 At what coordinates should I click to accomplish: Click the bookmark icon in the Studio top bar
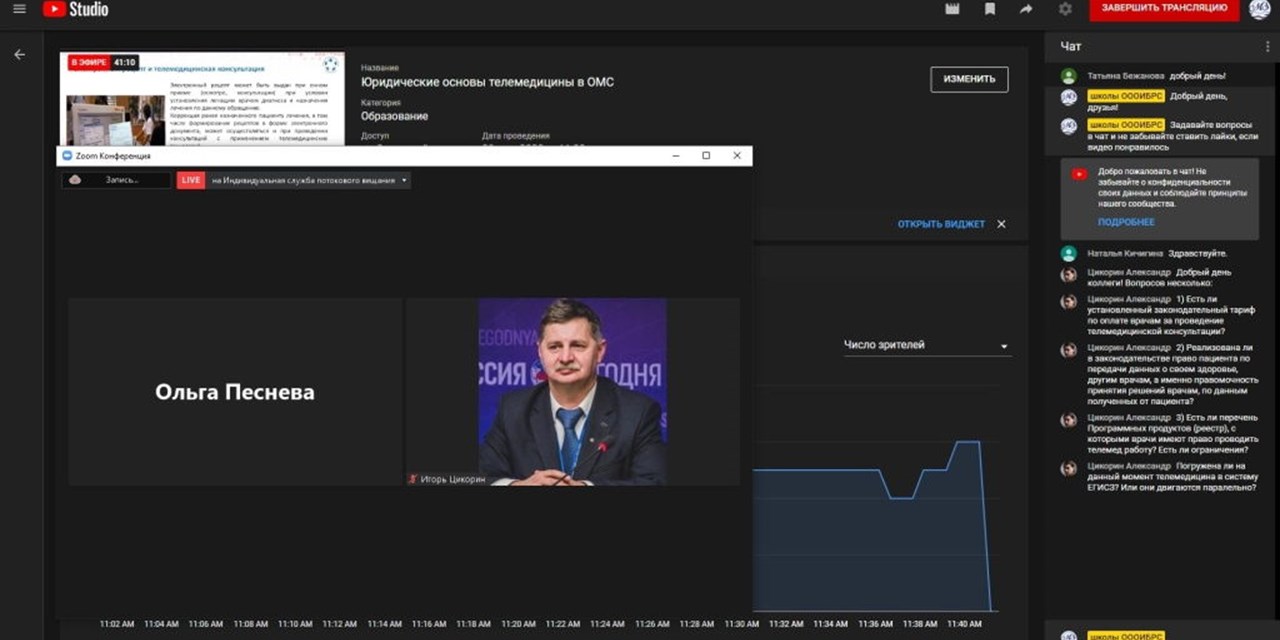click(x=990, y=9)
